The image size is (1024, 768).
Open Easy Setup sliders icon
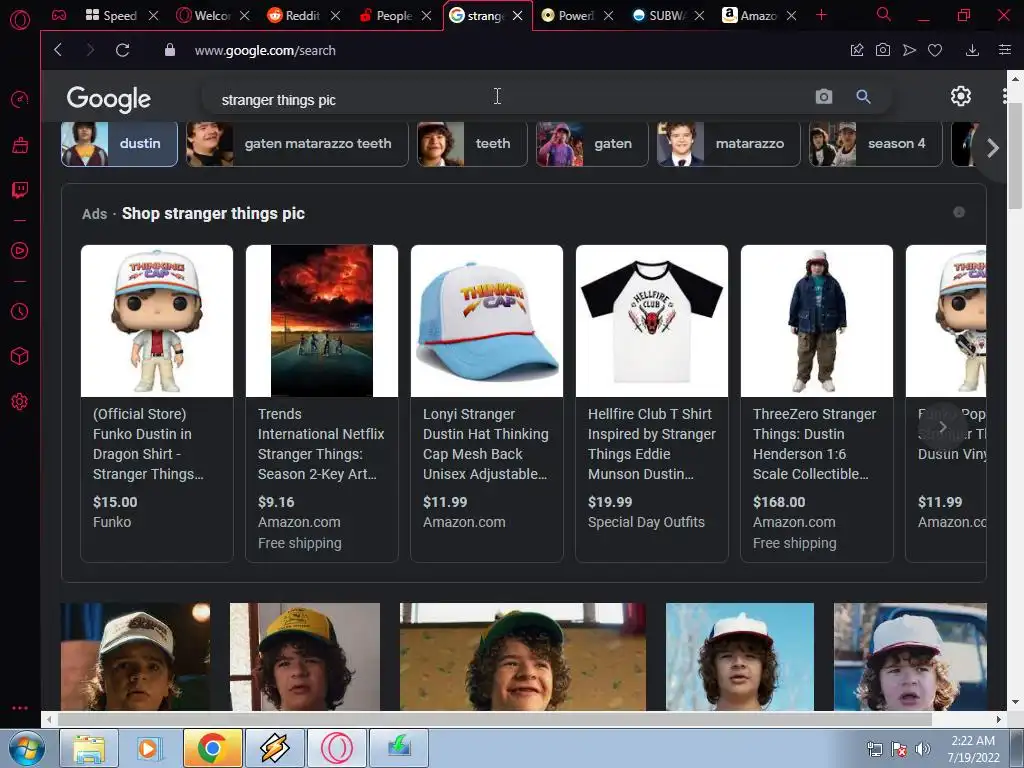[x=1004, y=50]
